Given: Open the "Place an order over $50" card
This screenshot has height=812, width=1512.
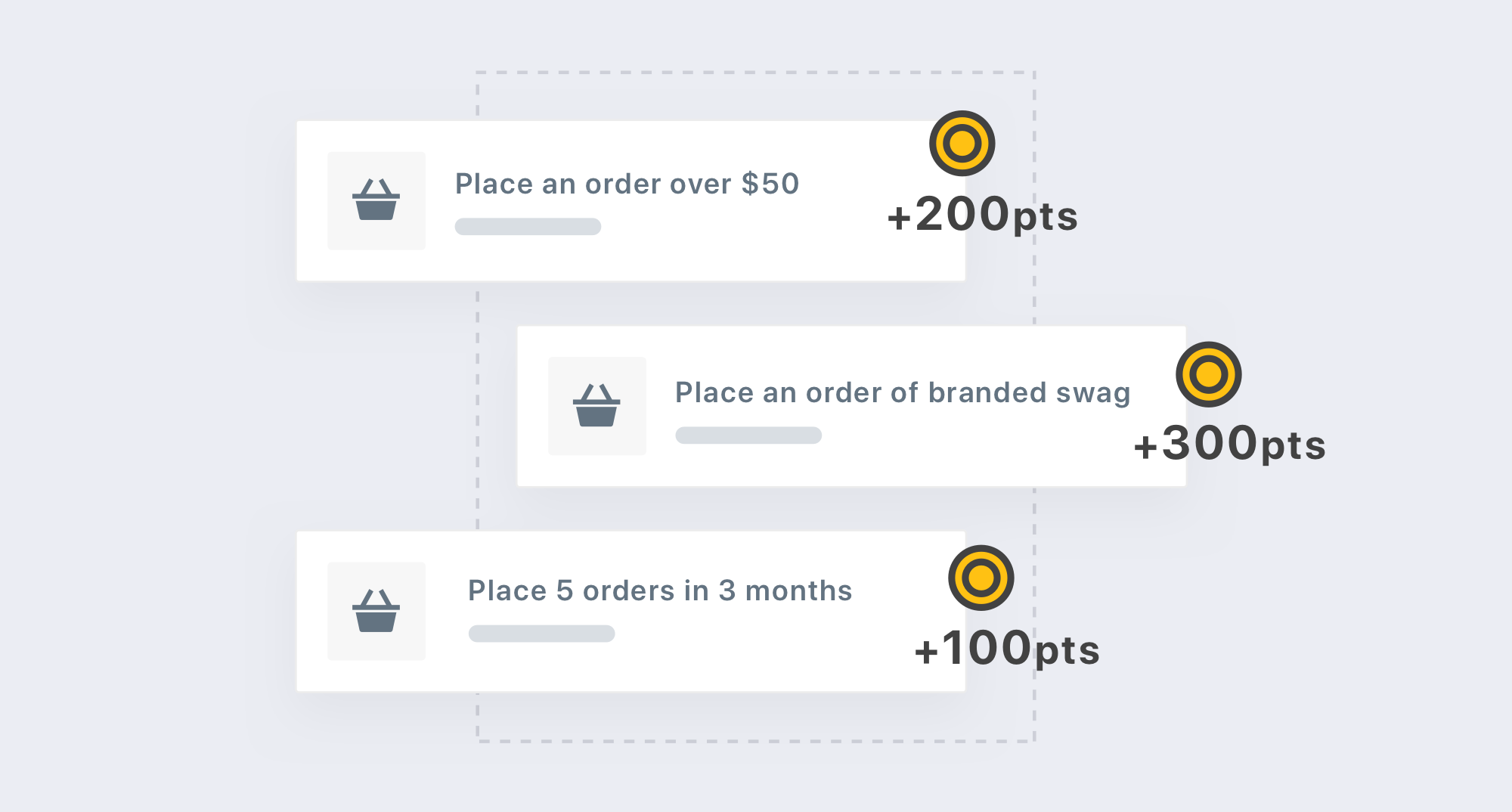Looking at the screenshot, I should (631, 201).
